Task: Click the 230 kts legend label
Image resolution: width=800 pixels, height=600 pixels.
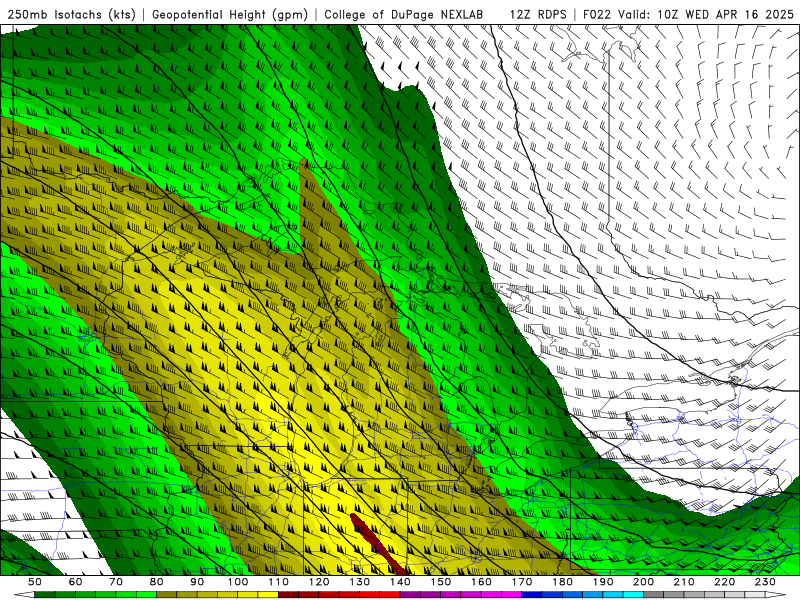Action: click(x=765, y=582)
